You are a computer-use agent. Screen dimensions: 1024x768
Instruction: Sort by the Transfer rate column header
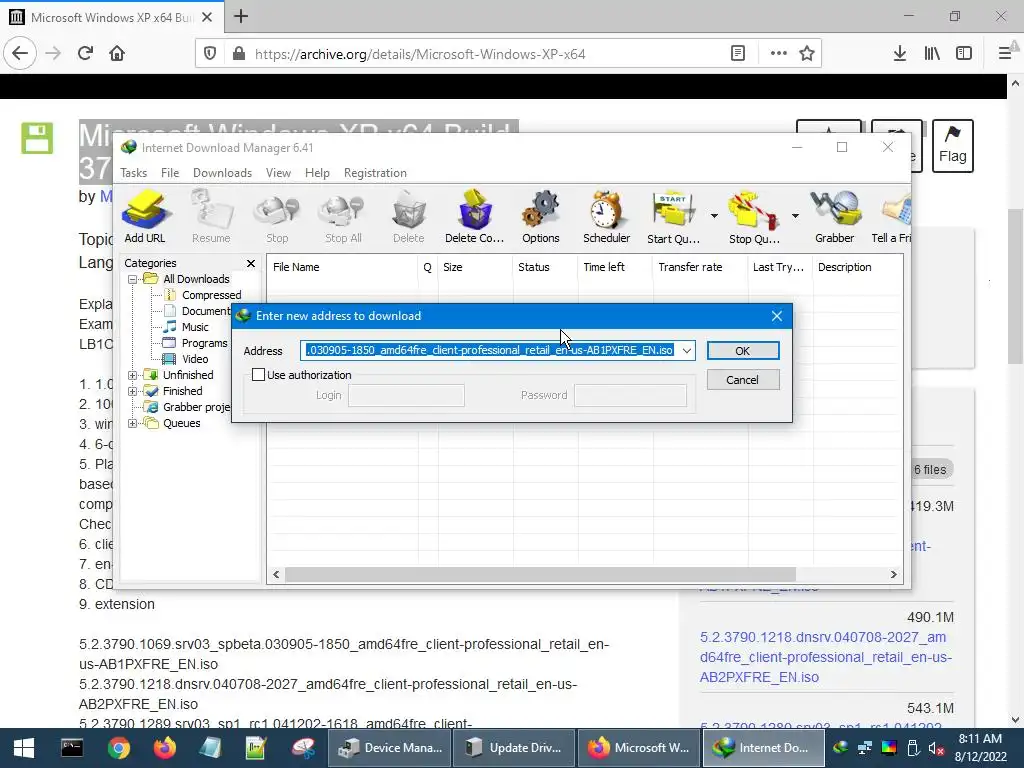click(700, 267)
